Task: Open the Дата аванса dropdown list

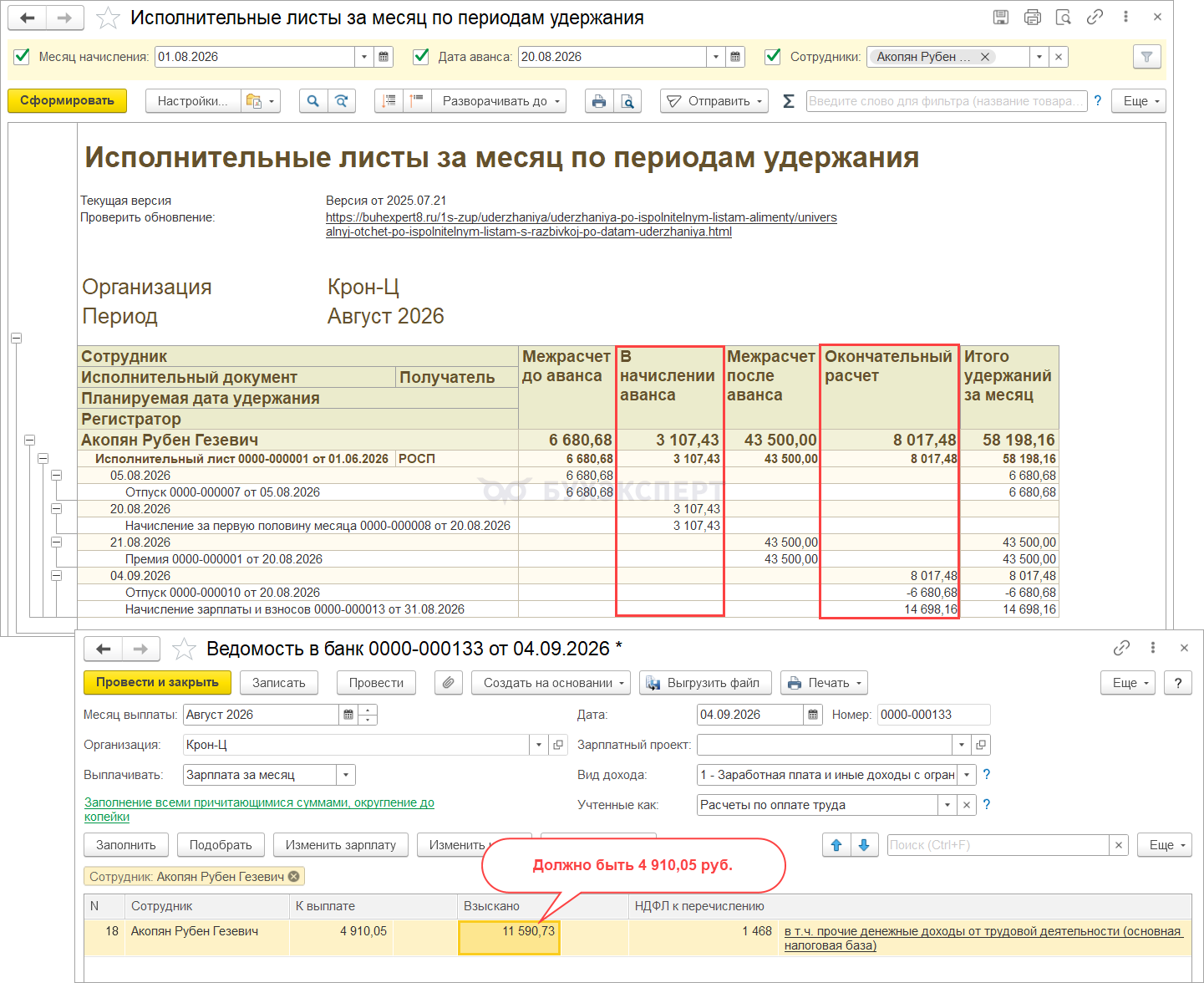Action: 716,57
